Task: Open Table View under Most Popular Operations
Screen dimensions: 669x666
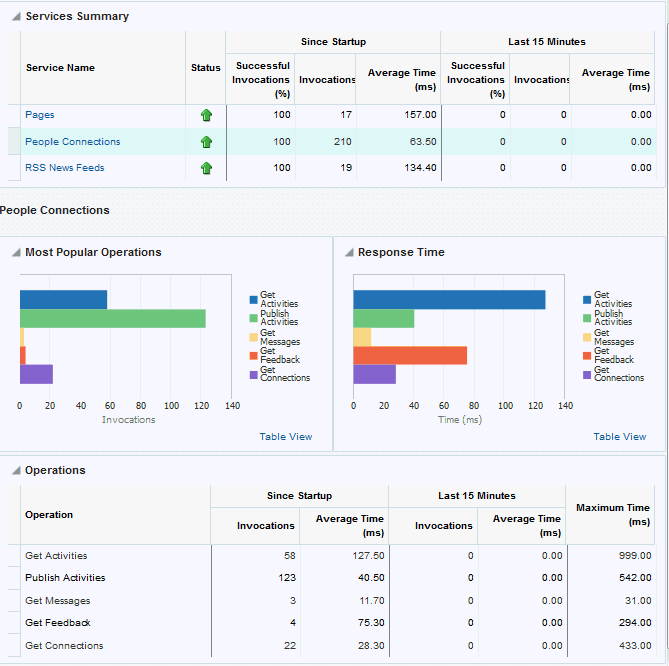Action: click(x=286, y=436)
